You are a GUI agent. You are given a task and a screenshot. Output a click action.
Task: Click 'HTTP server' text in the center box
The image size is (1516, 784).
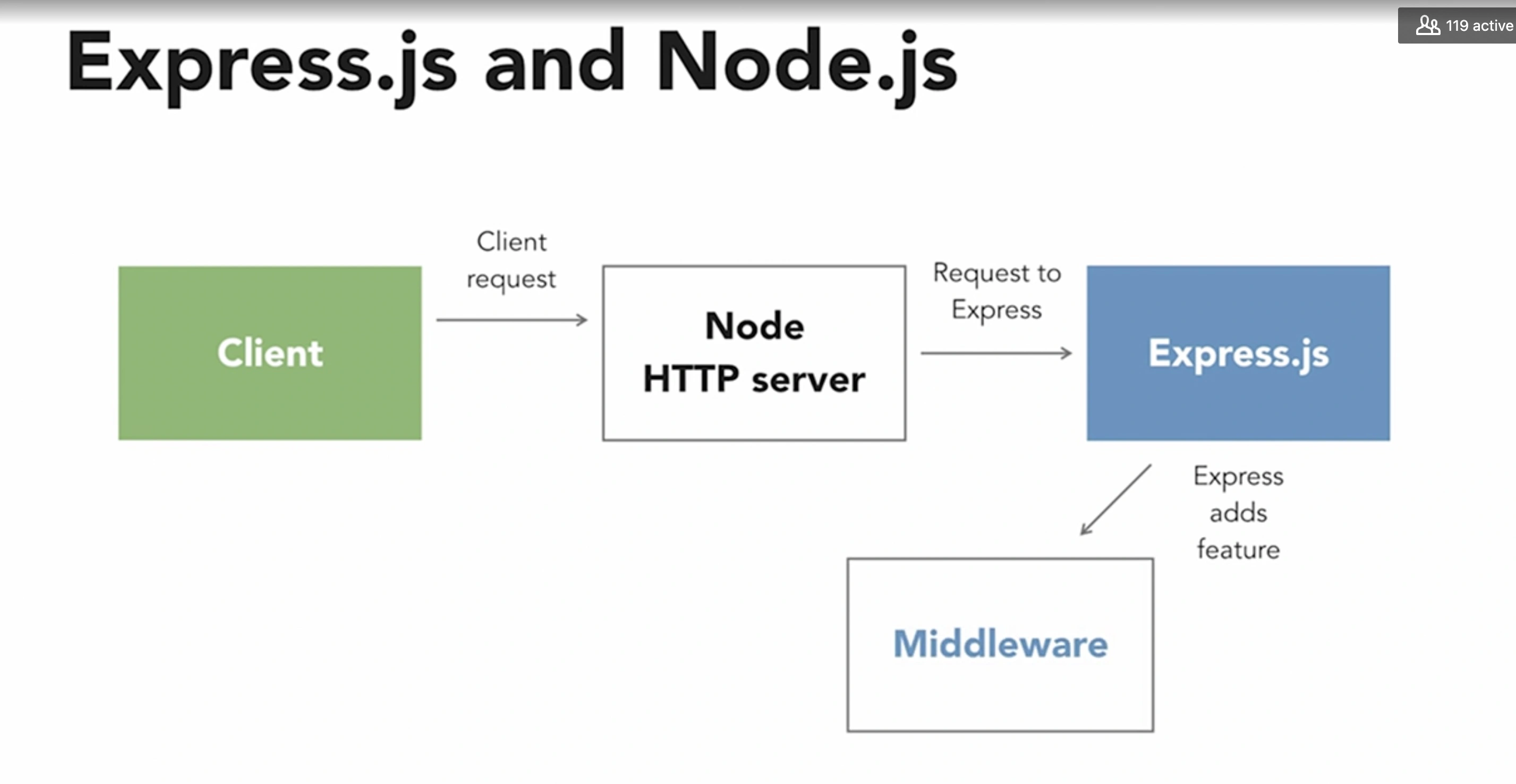[754, 379]
